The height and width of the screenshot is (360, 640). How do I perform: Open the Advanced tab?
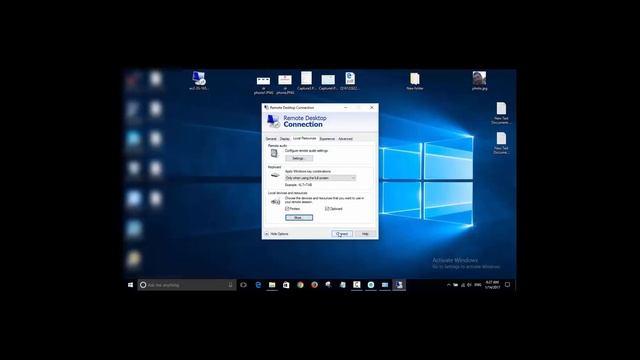(x=345, y=139)
